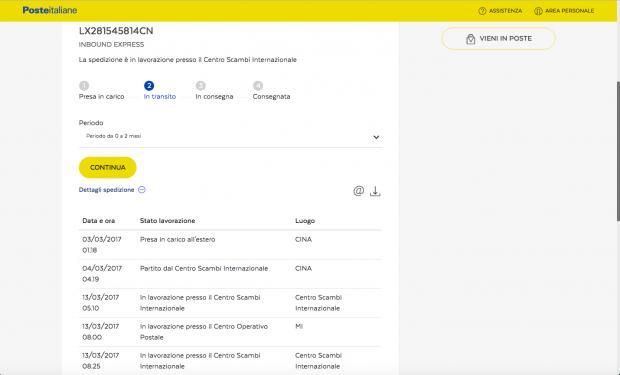Viewport: 620px width, 375px height.
Task: Click the minus circle next to Dettagli spedizione
Action: (142, 189)
